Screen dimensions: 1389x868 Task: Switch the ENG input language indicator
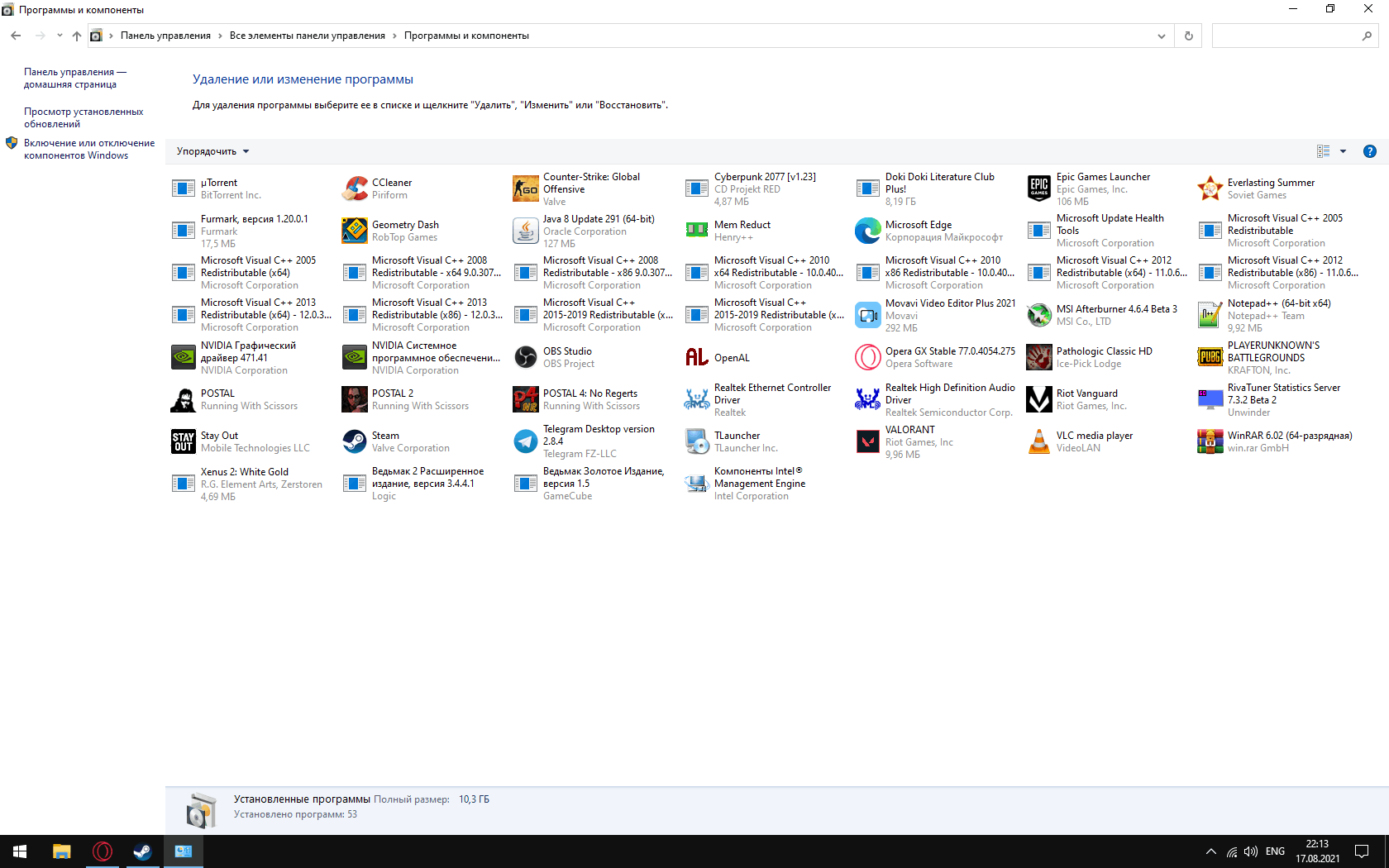click(1275, 851)
